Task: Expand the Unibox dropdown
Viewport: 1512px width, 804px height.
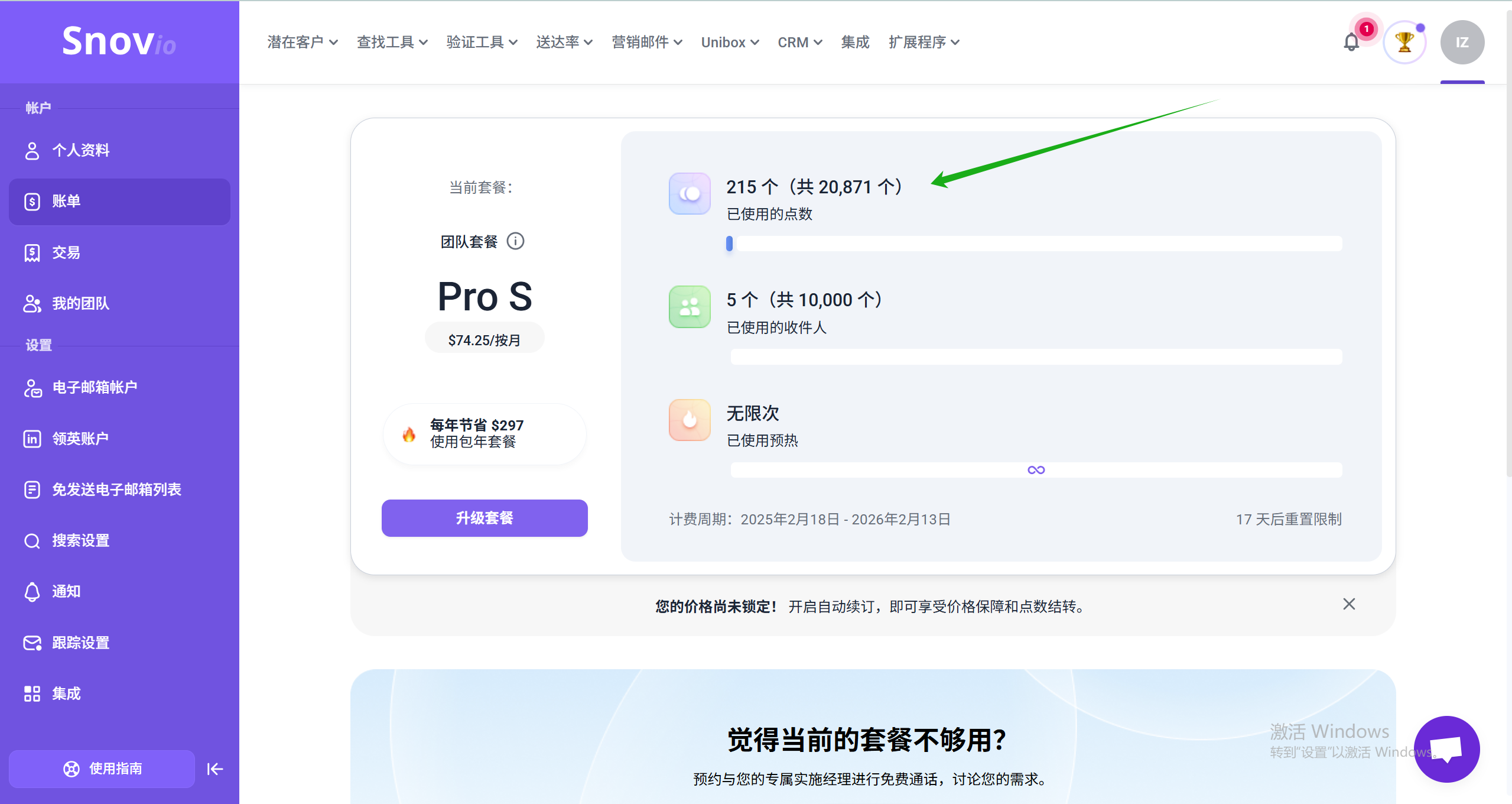Action: 730,42
